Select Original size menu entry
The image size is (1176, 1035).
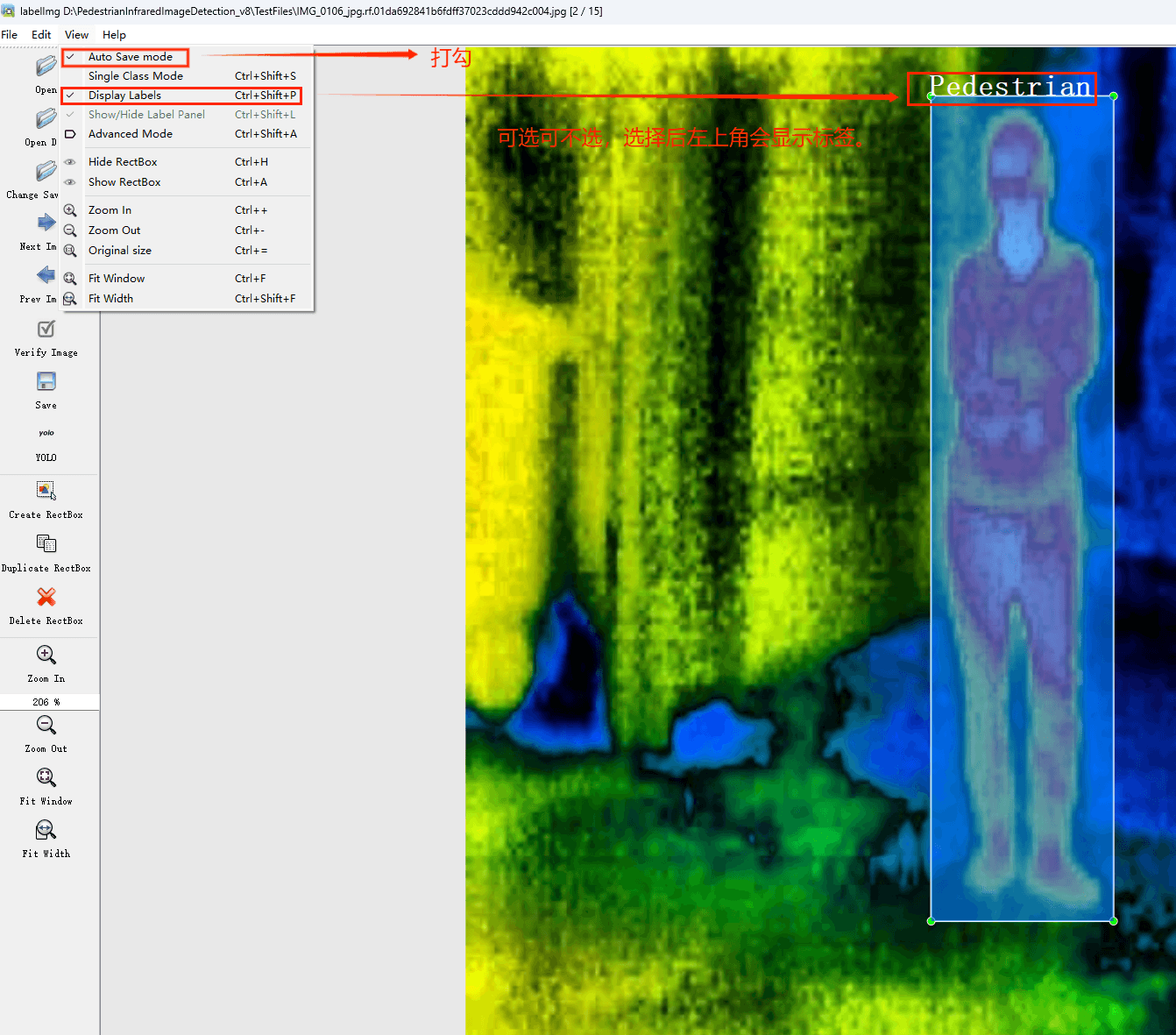pos(187,251)
